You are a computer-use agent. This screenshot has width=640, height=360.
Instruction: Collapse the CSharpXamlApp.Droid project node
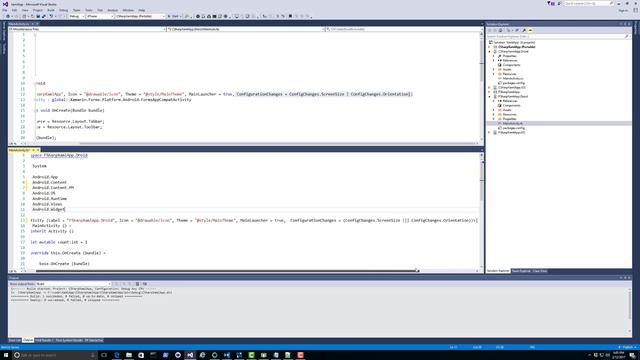pos(490,51)
